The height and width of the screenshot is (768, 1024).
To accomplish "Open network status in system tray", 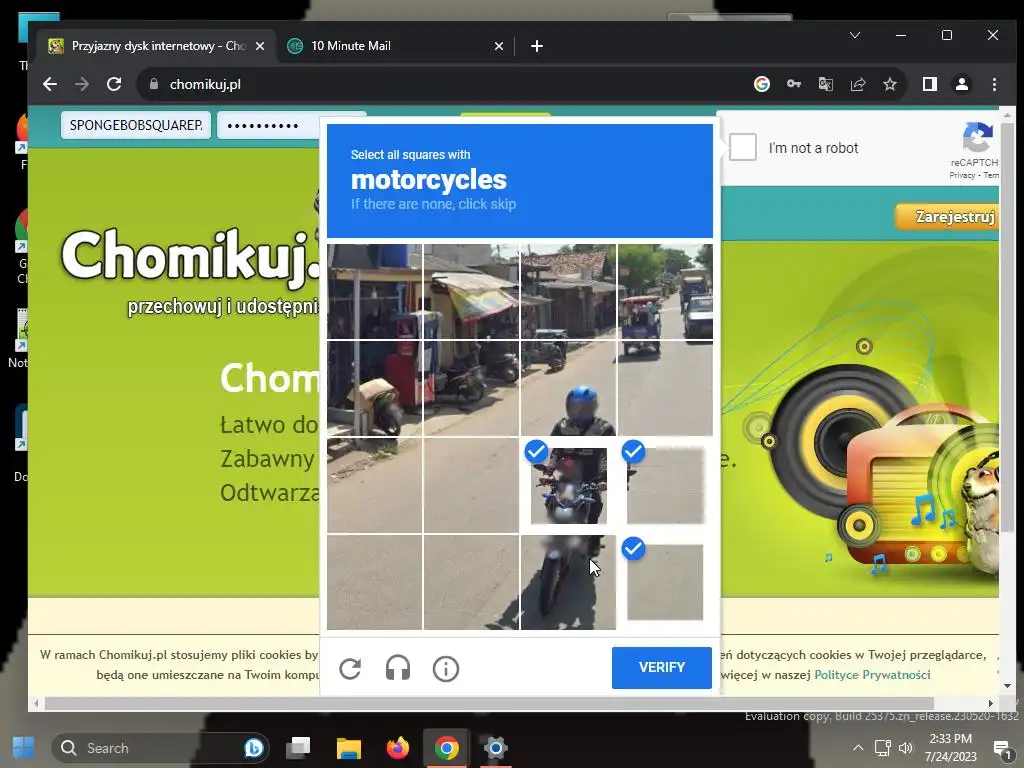I will point(883,748).
